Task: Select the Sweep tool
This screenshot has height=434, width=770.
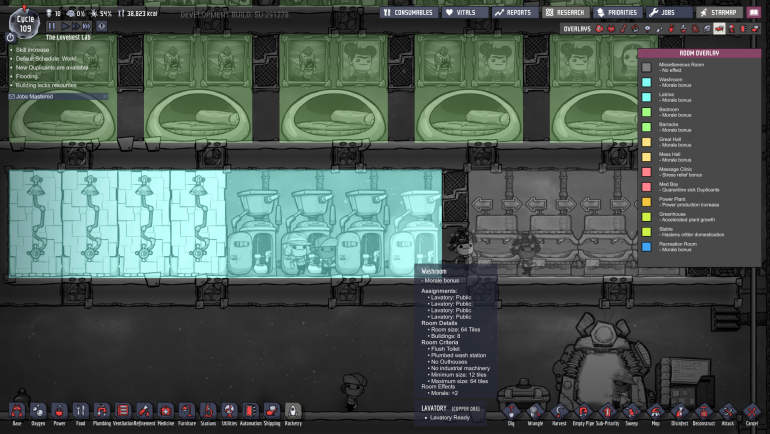Action: [x=632, y=411]
